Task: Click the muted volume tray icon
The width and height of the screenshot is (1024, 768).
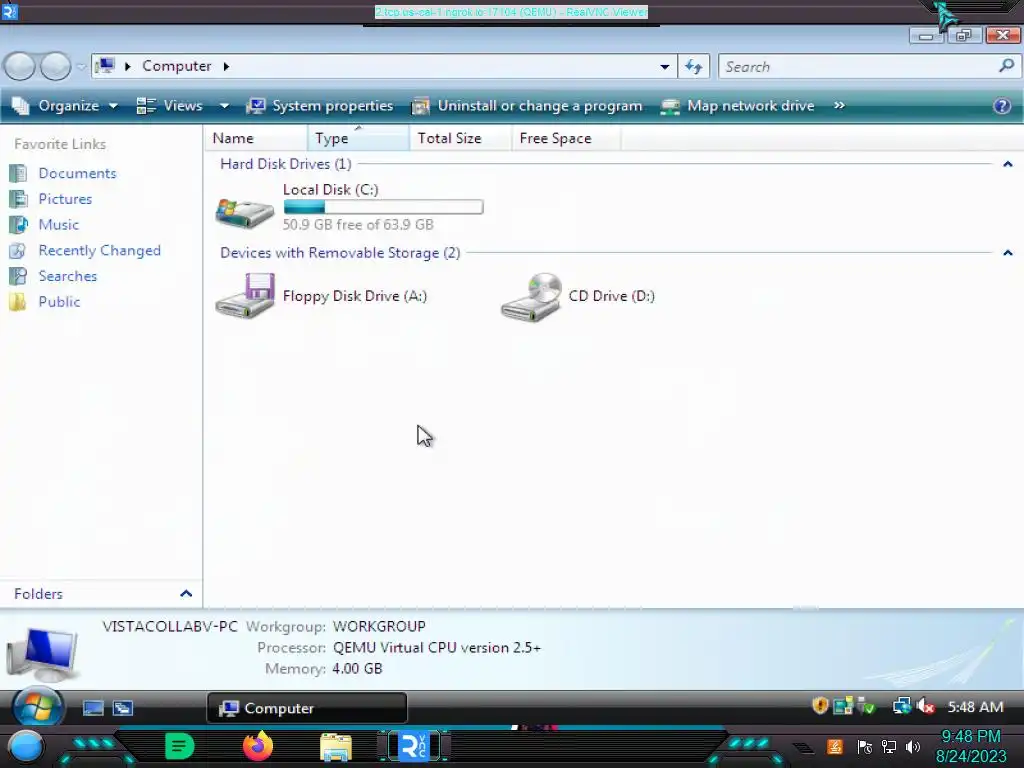Action: pyautogui.click(x=925, y=706)
